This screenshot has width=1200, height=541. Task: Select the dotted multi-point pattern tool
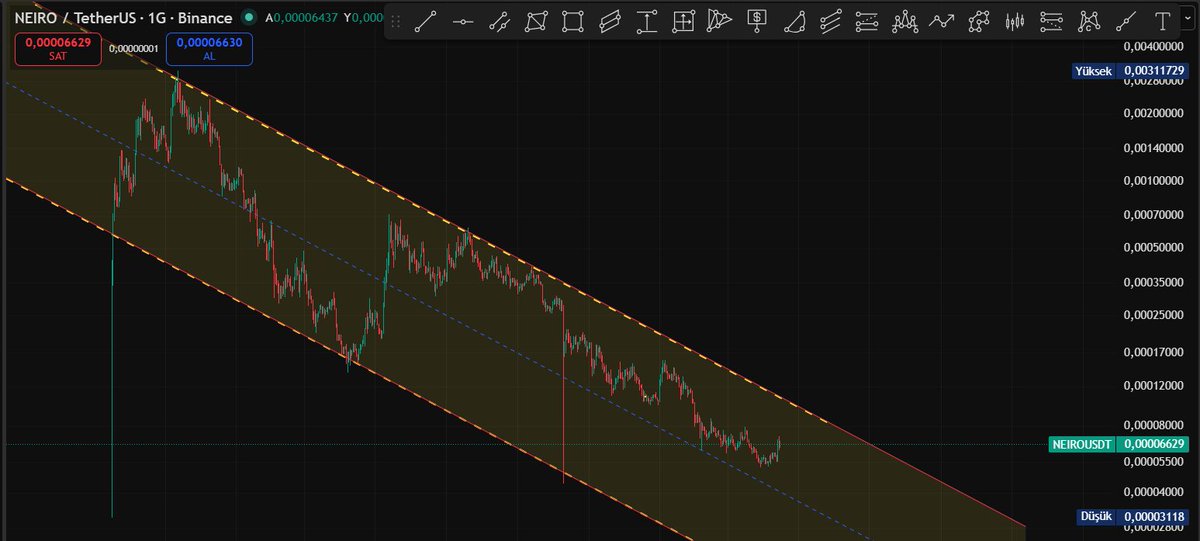point(979,21)
